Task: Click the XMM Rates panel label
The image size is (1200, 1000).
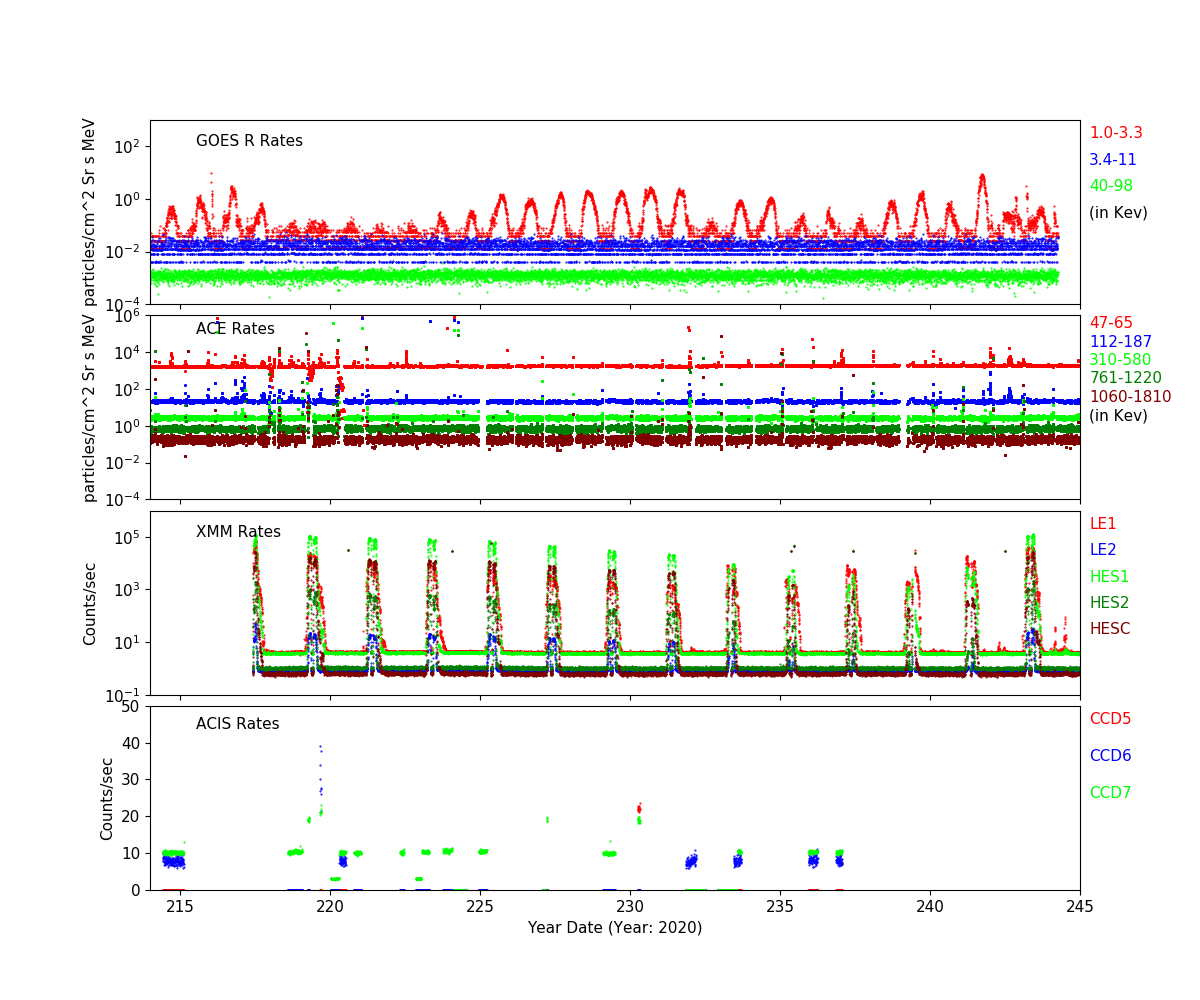Action: (238, 532)
